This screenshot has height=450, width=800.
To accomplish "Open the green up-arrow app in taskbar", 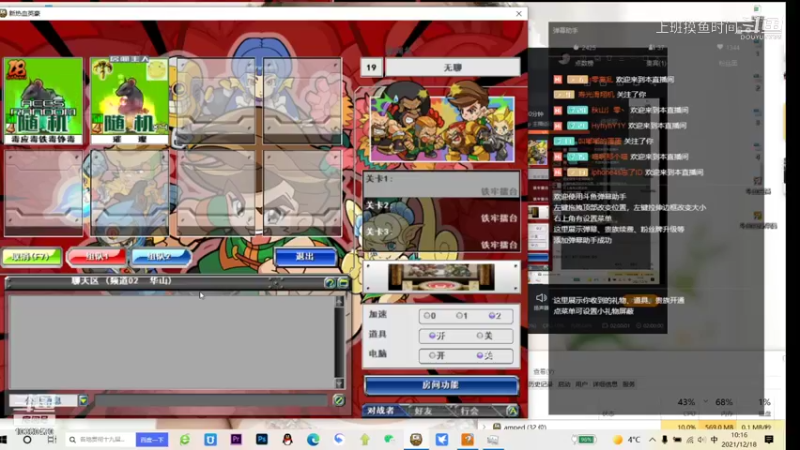I will (364, 439).
